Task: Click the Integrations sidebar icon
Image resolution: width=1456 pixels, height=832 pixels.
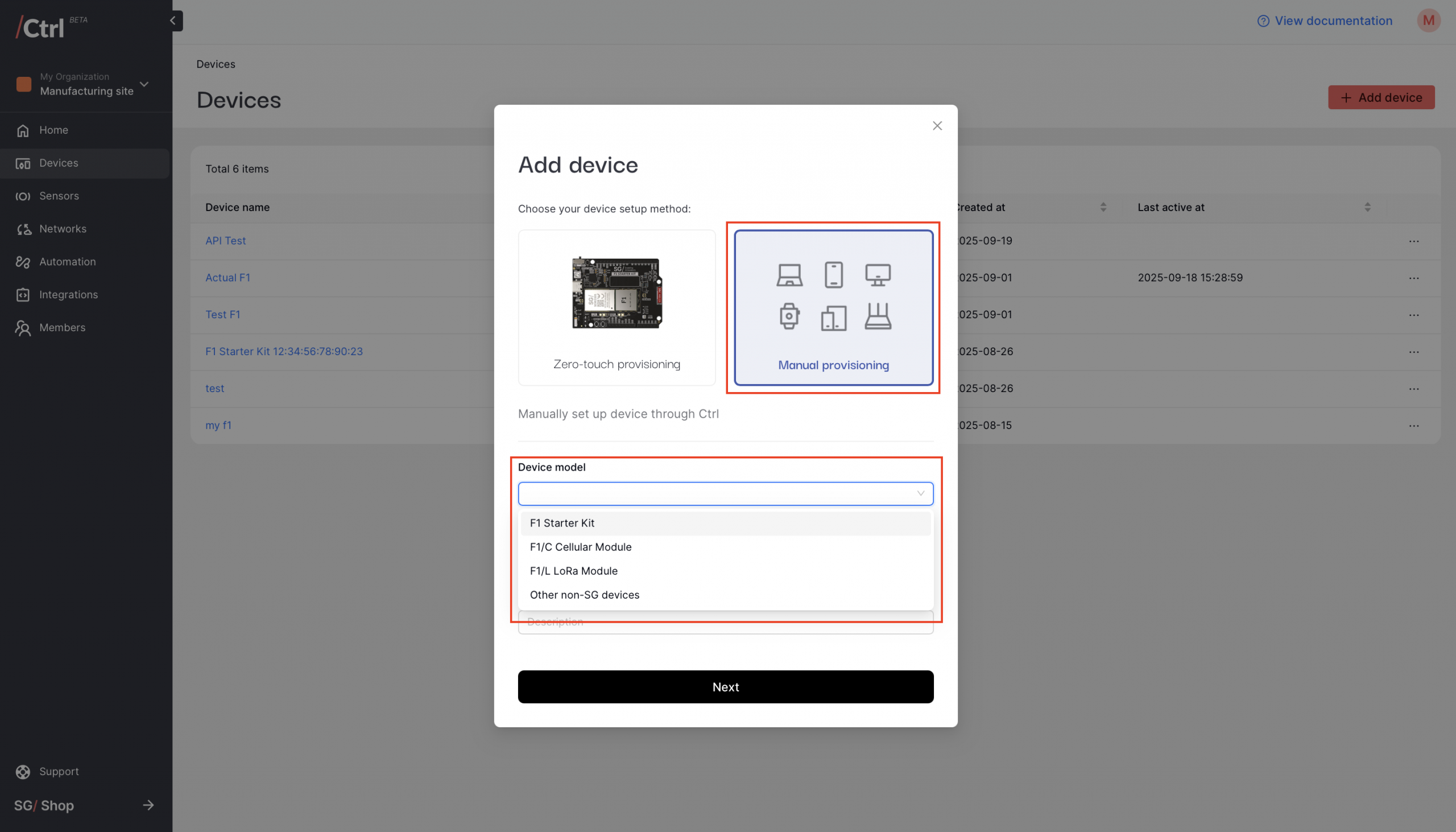Action: click(x=23, y=295)
